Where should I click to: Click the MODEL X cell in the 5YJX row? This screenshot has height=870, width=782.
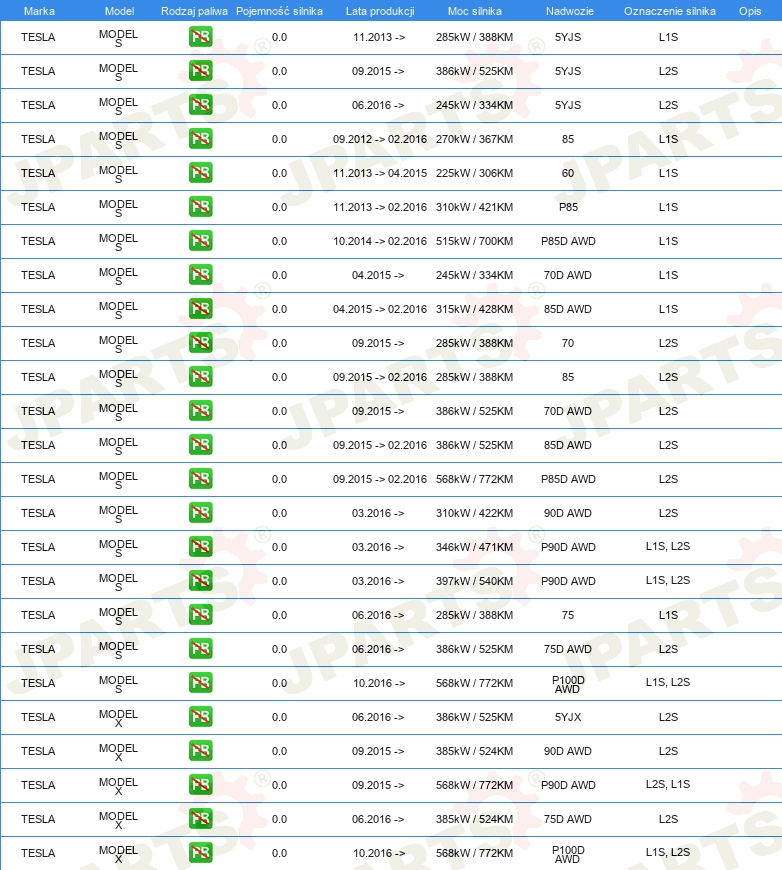(x=118, y=718)
